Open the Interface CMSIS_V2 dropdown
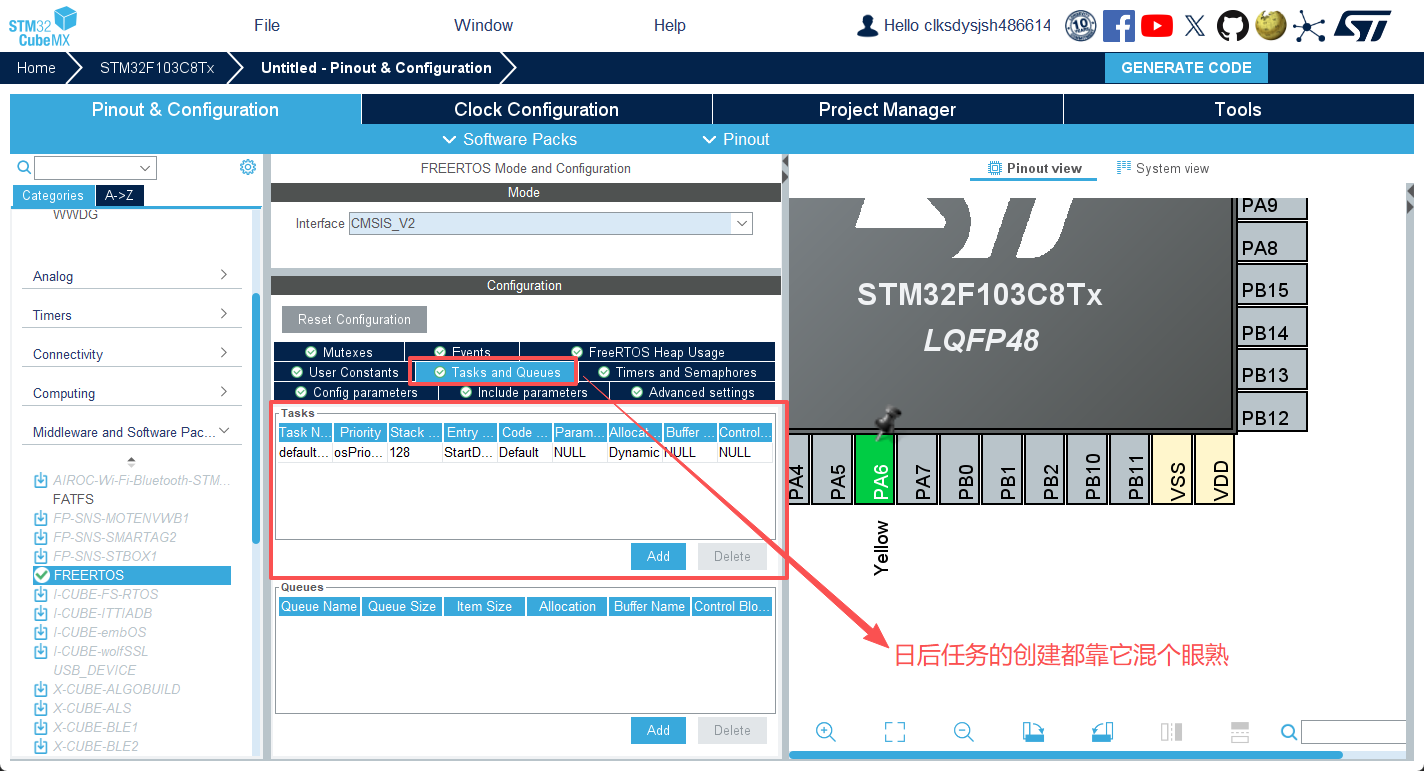The height and width of the screenshot is (771, 1424). (x=741, y=224)
